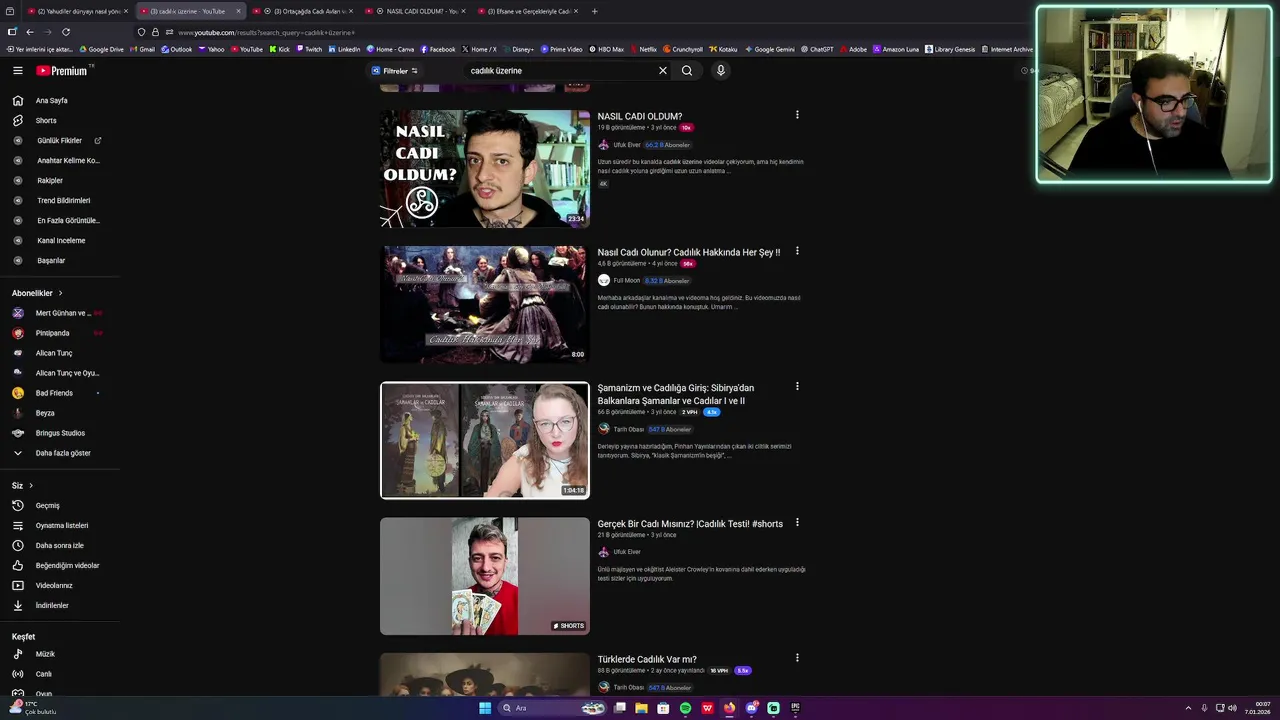Open the Twitch bookmark
The image size is (1280, 720).
click(x=308, y=49)
